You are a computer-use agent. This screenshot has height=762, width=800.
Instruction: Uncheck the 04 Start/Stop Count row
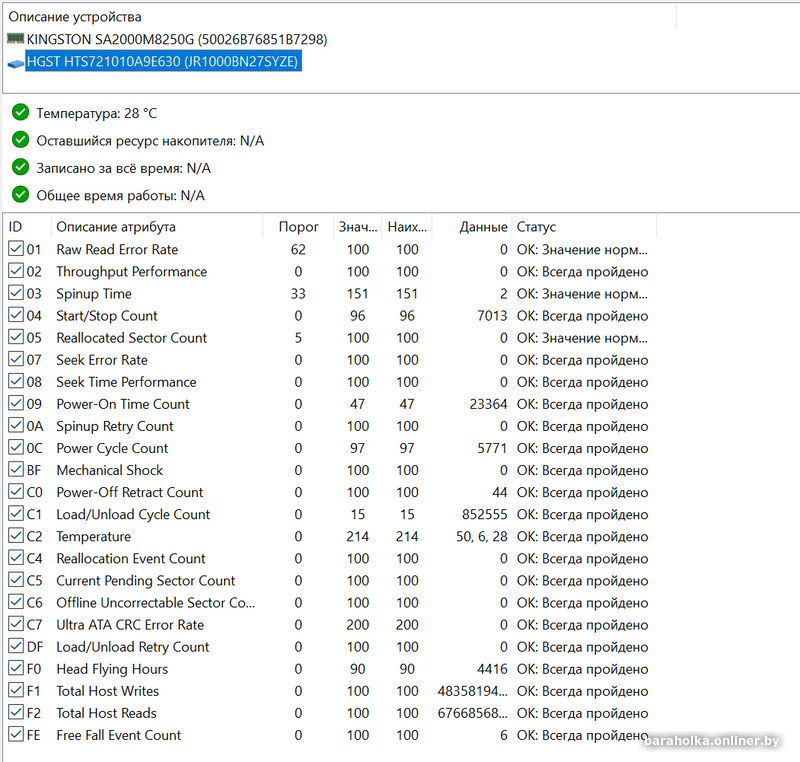tap(16, 315)
